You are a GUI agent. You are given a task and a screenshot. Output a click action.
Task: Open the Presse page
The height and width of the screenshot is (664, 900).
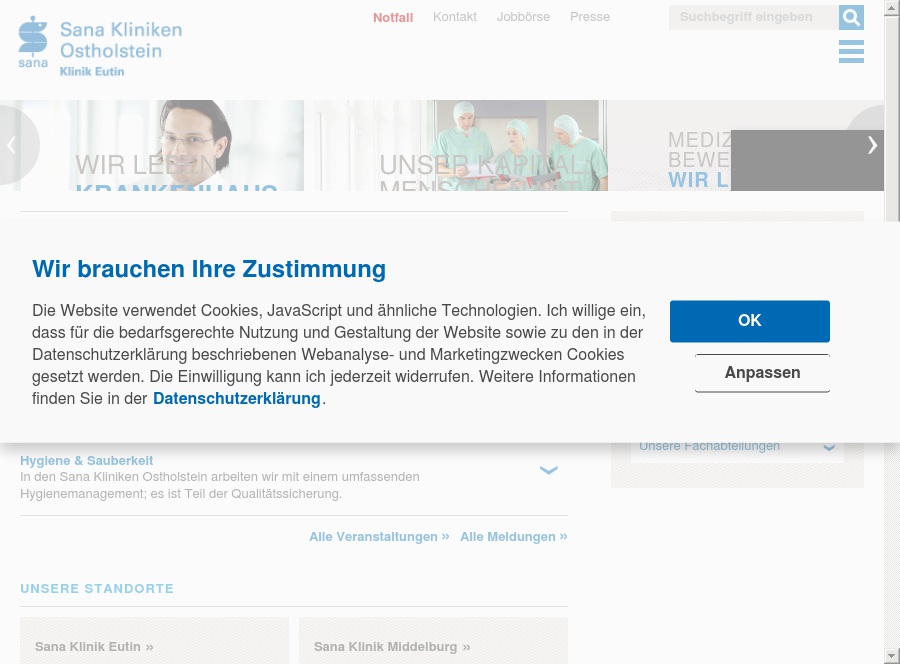590,17
